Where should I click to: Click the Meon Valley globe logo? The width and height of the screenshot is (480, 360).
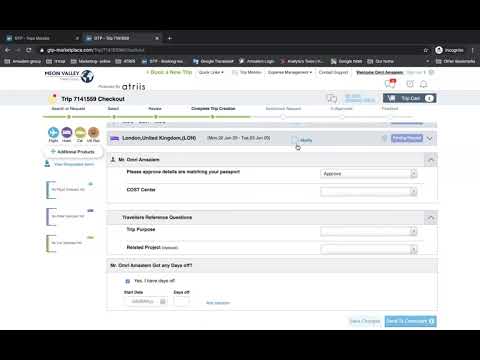point(87,76)
